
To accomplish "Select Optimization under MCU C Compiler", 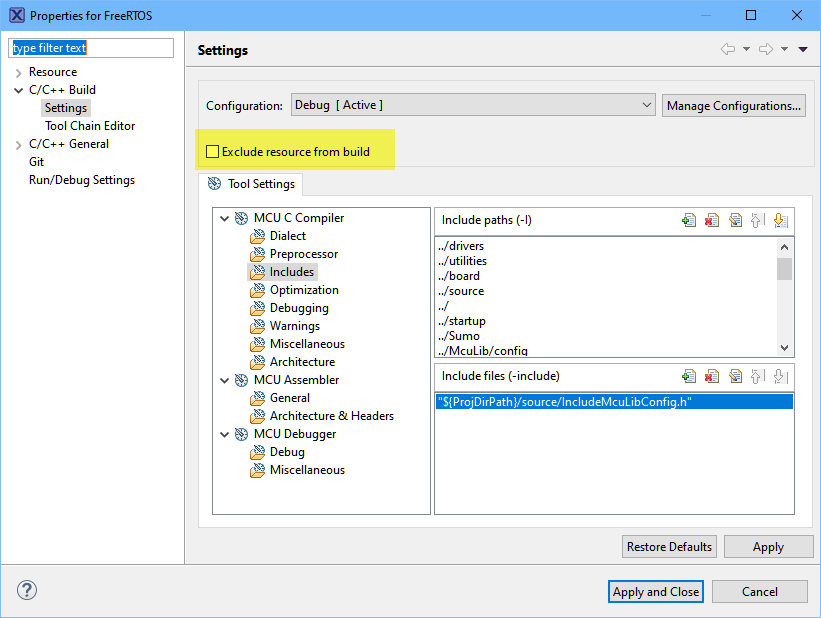I will [x=304, y=290].
